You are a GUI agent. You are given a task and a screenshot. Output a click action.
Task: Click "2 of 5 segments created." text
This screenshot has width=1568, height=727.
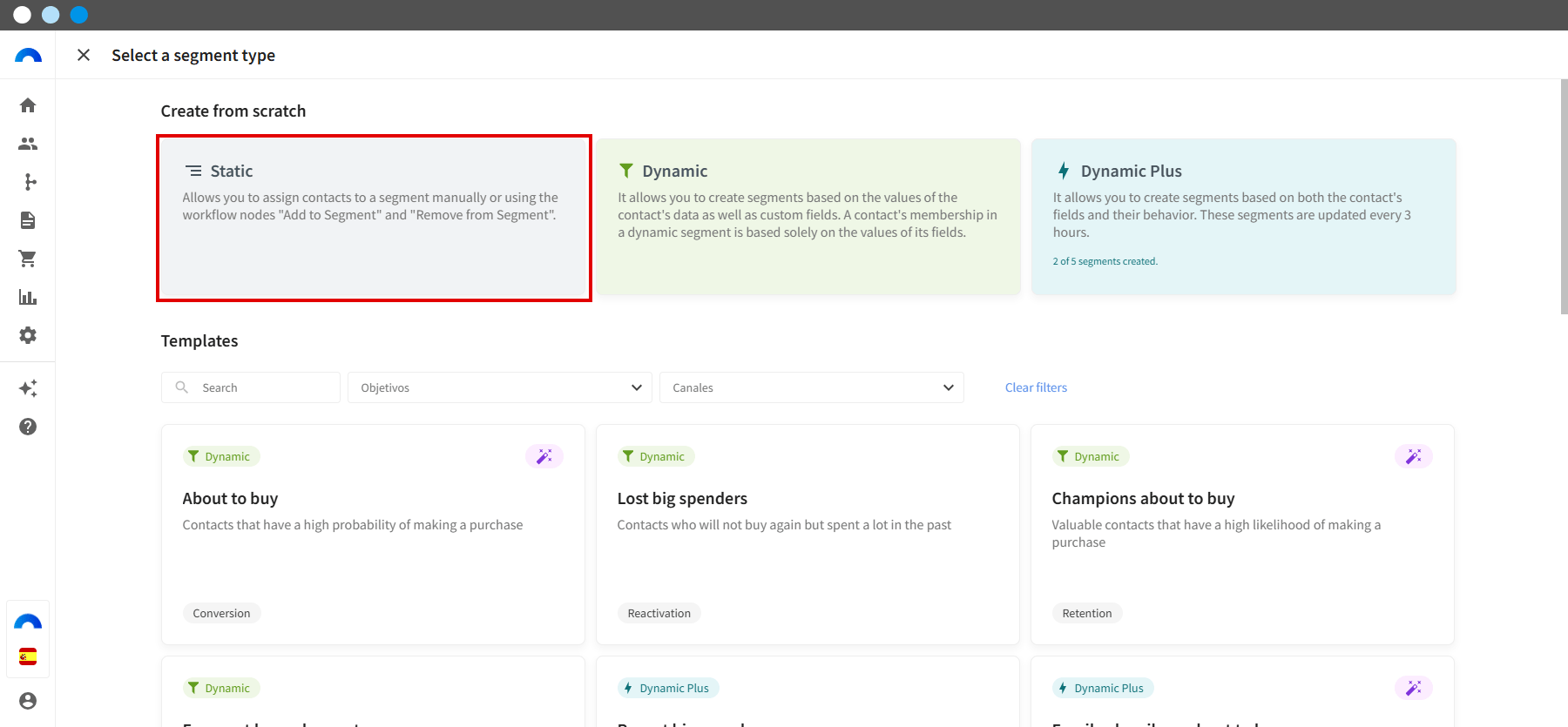[x=1105, y=261]
